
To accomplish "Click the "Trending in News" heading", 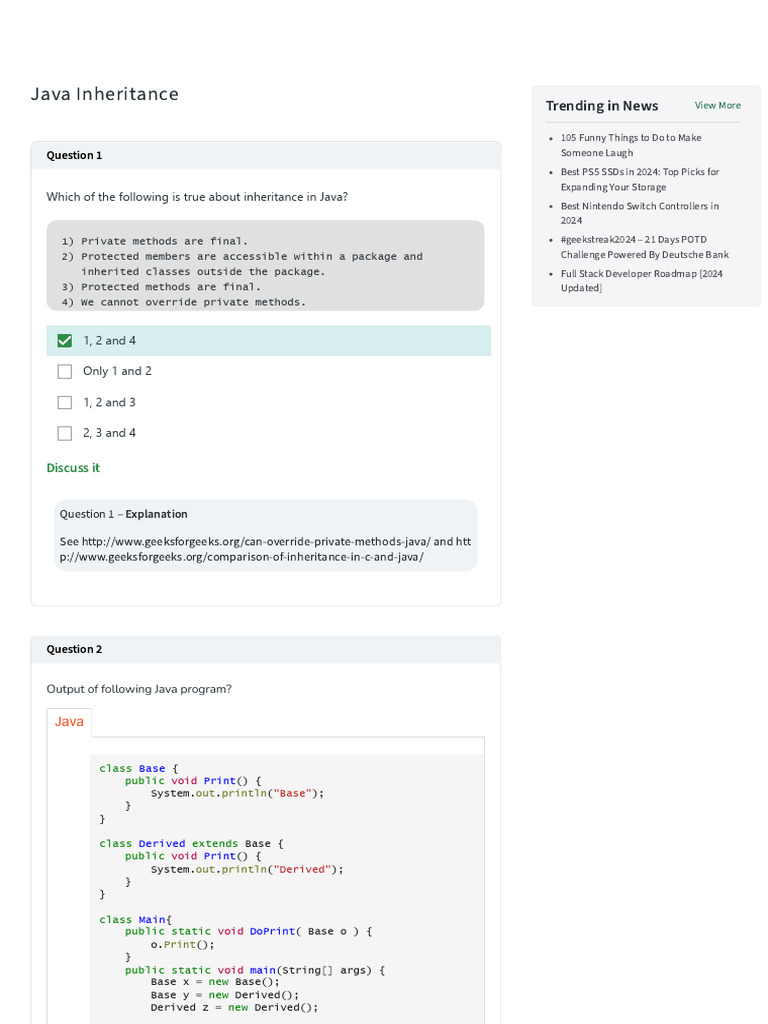I will click(x=602, y=106).
